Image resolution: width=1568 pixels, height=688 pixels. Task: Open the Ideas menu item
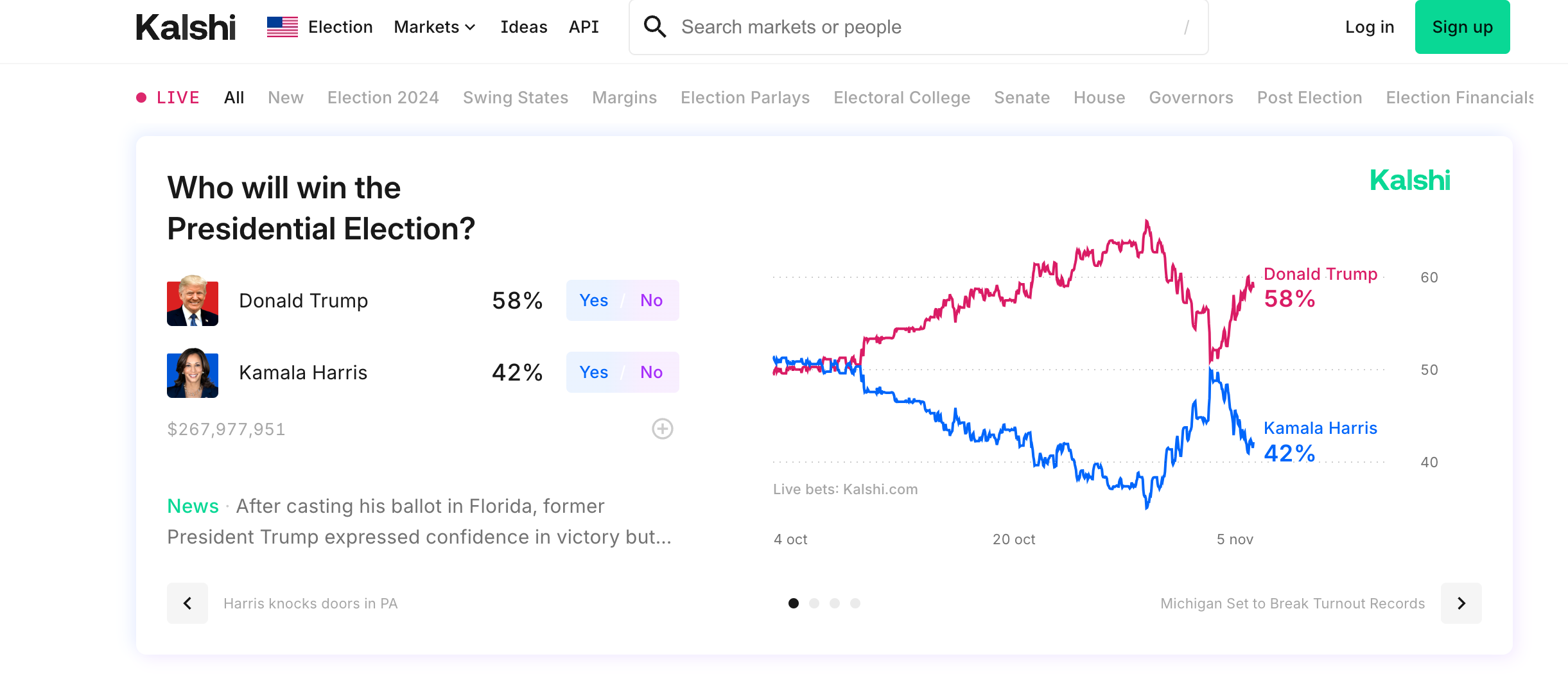tap(523, 27)
